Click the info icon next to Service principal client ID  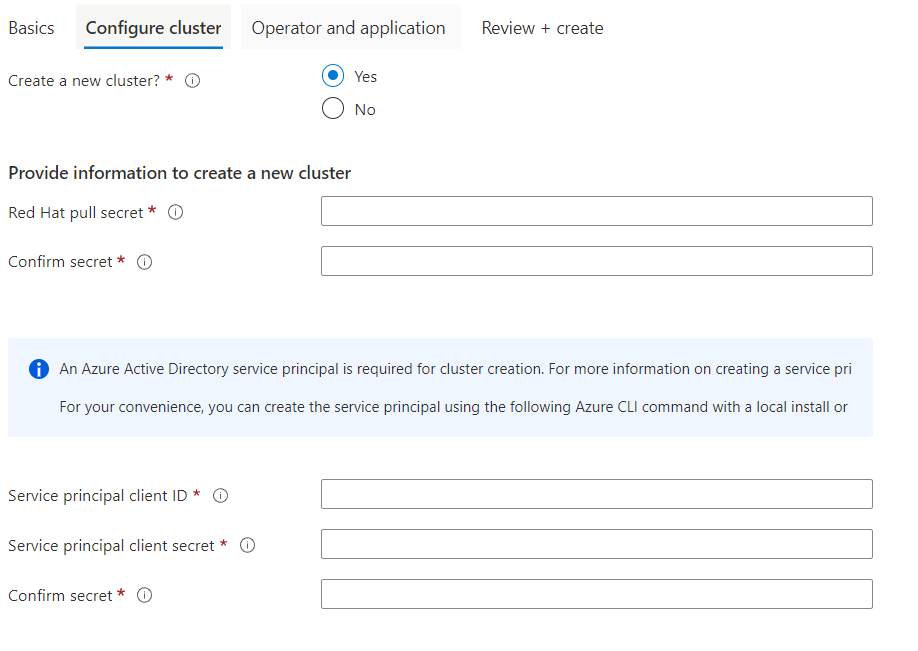tap(220, 494)
